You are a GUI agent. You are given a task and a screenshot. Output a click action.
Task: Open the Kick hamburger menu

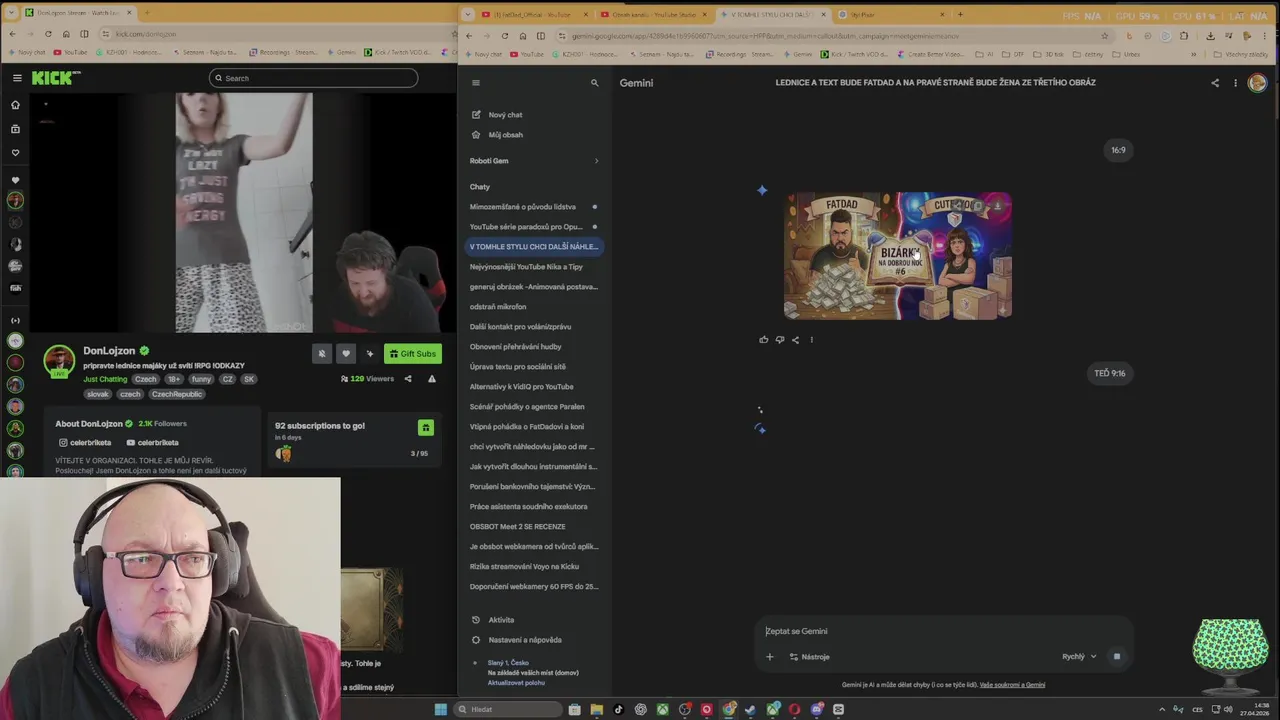pos(17,78)
